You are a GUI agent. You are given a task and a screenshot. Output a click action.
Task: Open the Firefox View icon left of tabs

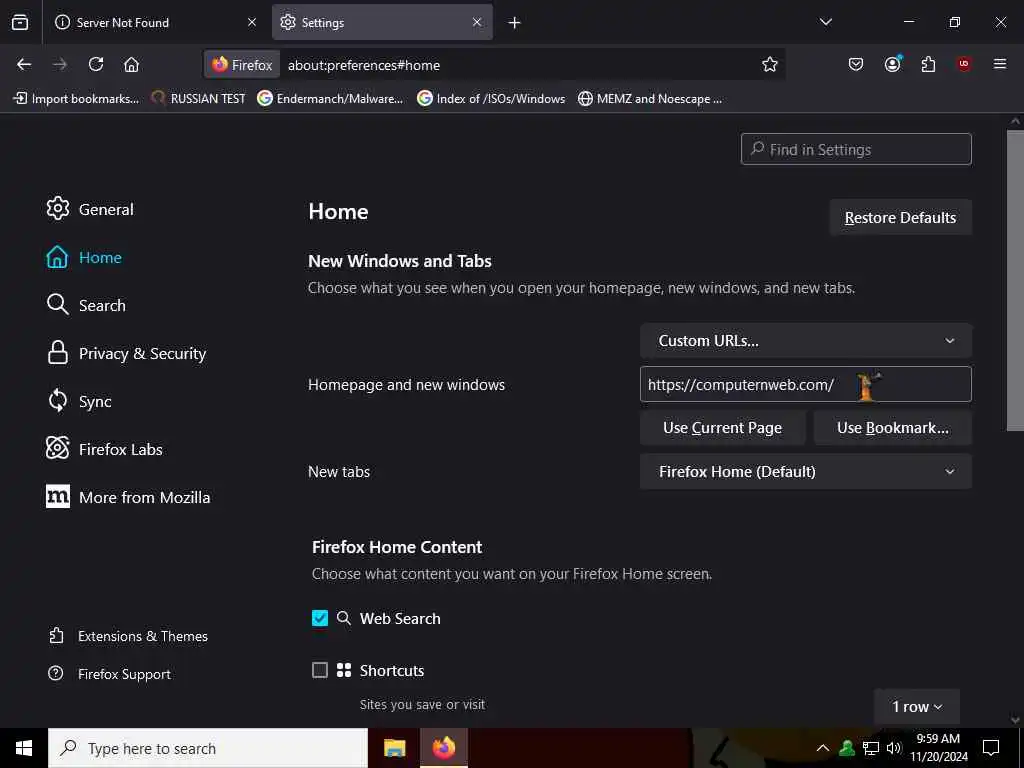[x=20, y=22]
